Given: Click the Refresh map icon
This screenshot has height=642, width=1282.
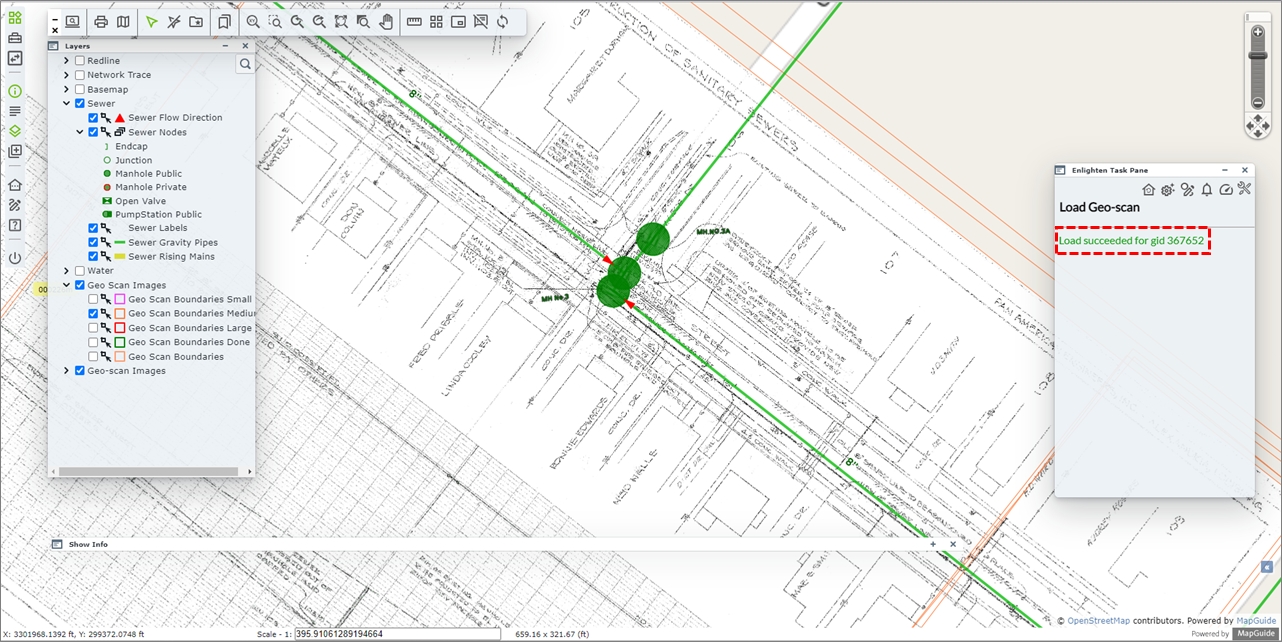Looking at the screenshot, I should (502, 21).
